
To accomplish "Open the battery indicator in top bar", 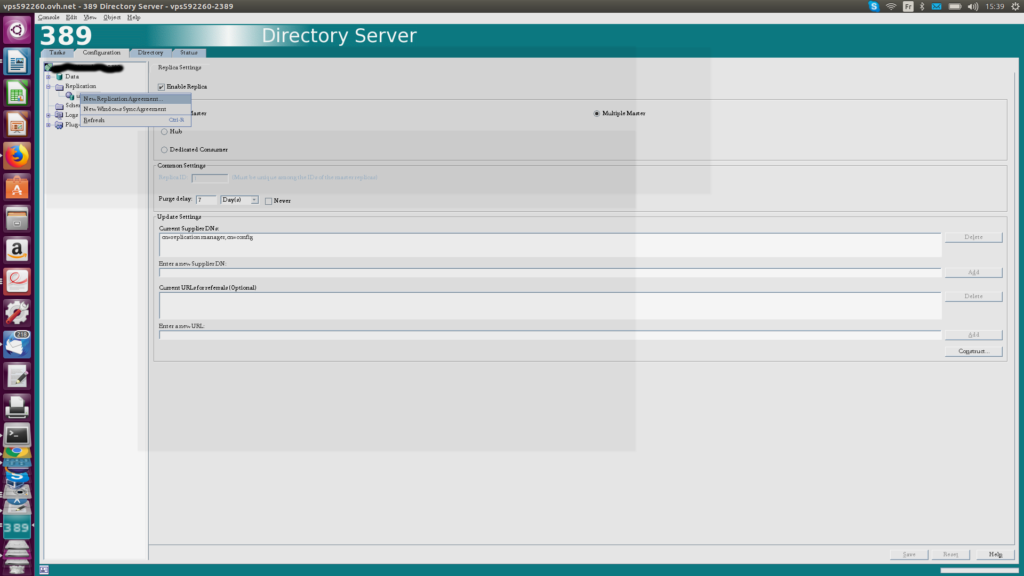I will point(955,7).
